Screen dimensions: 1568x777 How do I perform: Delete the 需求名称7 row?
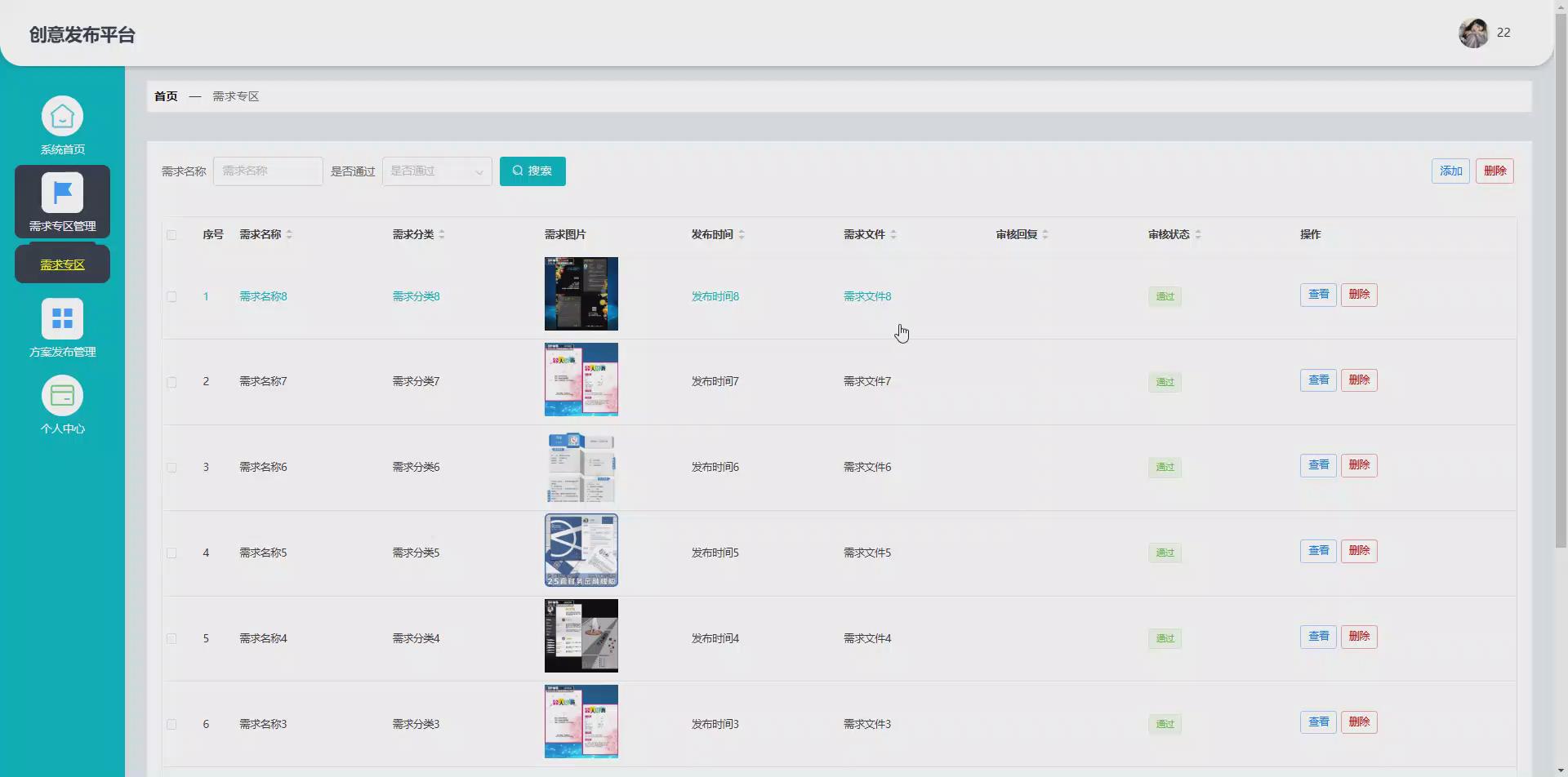click(1359, 380)
